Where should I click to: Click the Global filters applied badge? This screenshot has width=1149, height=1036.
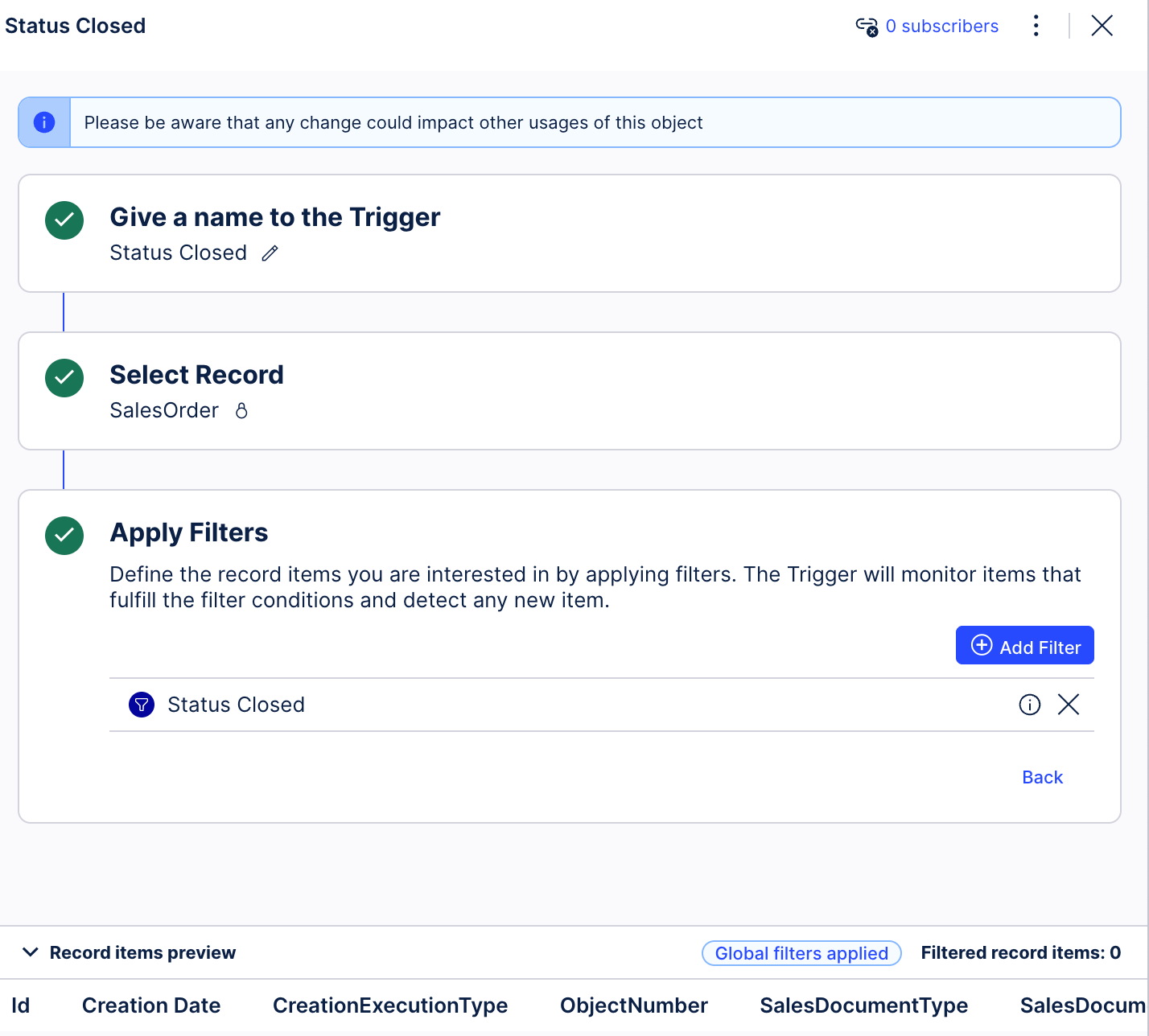[801, 953]
